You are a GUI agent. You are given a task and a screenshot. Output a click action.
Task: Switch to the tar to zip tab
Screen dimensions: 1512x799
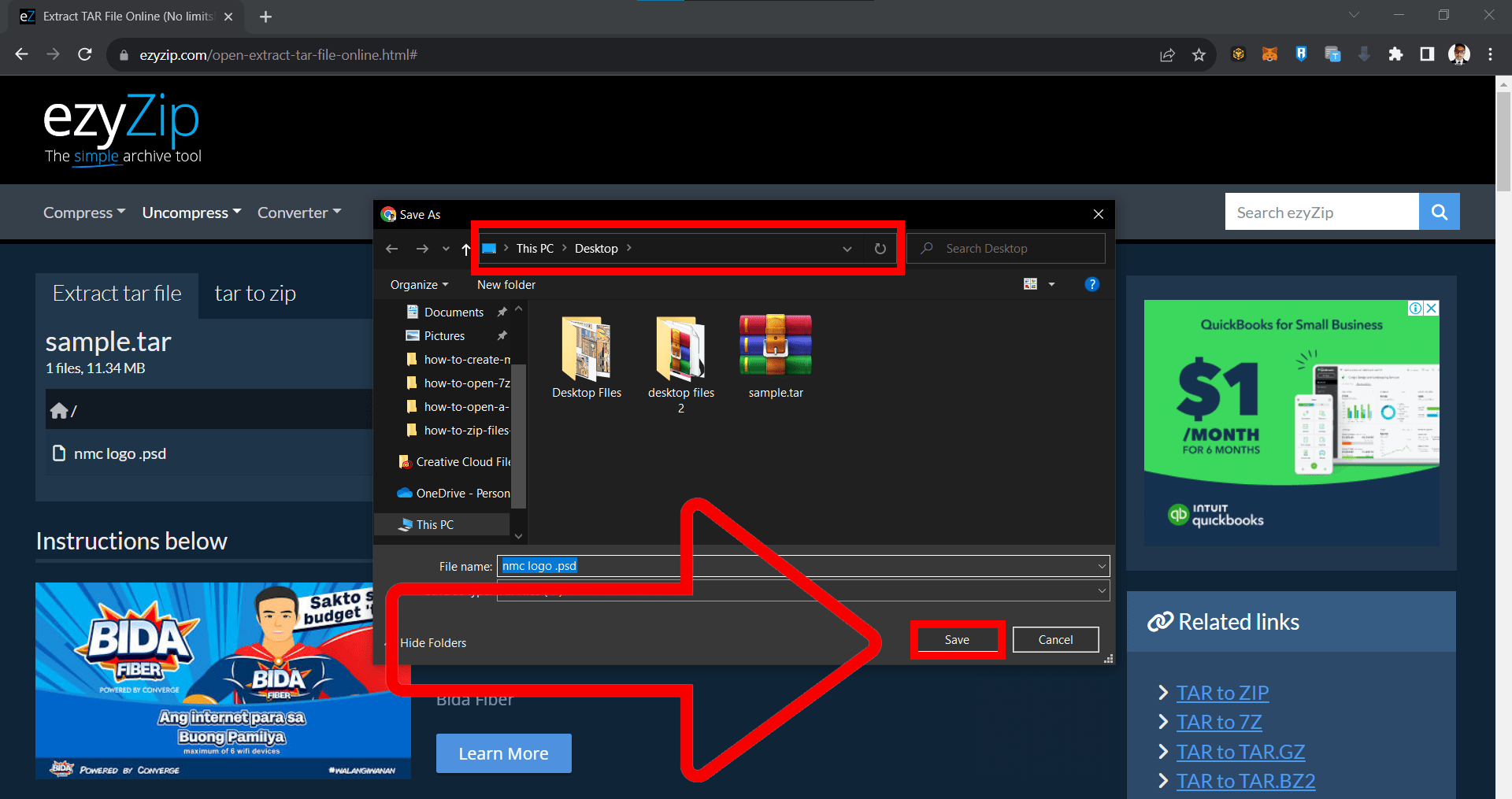click(x=255, y=293)
